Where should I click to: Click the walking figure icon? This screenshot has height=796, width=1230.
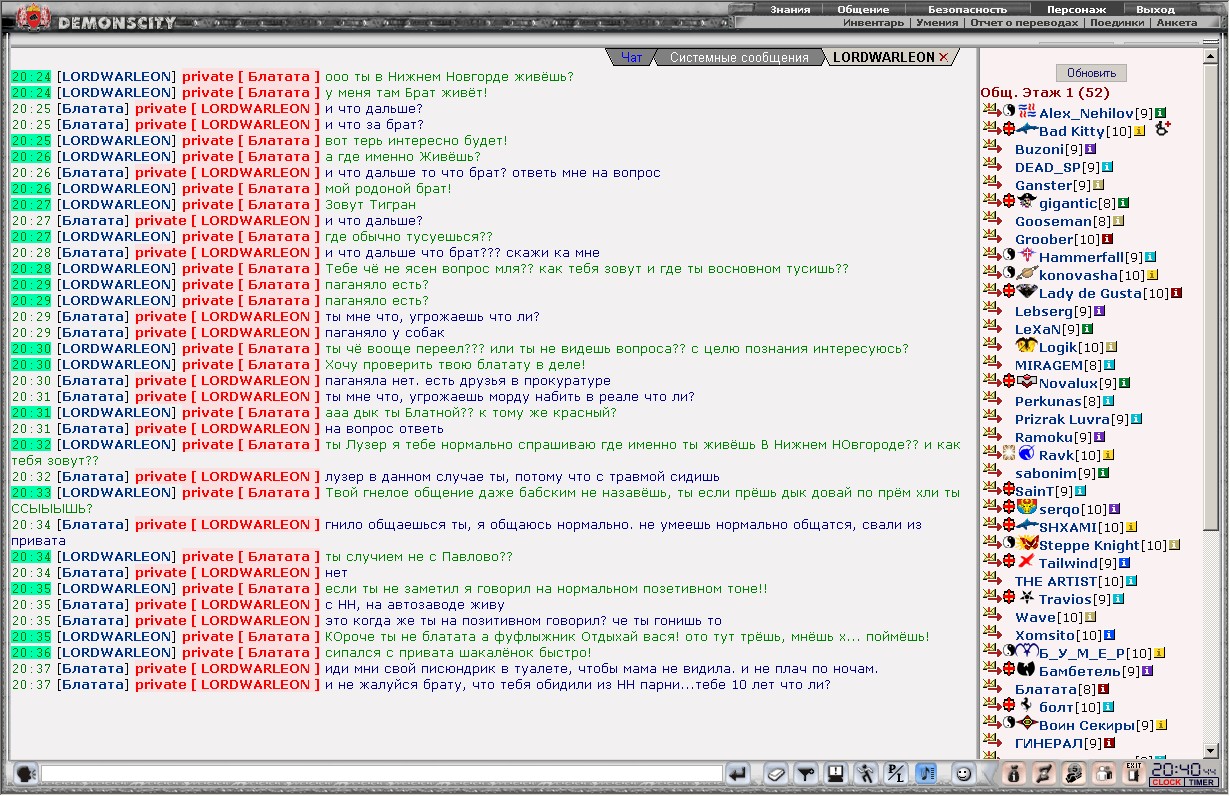(866, 773)
